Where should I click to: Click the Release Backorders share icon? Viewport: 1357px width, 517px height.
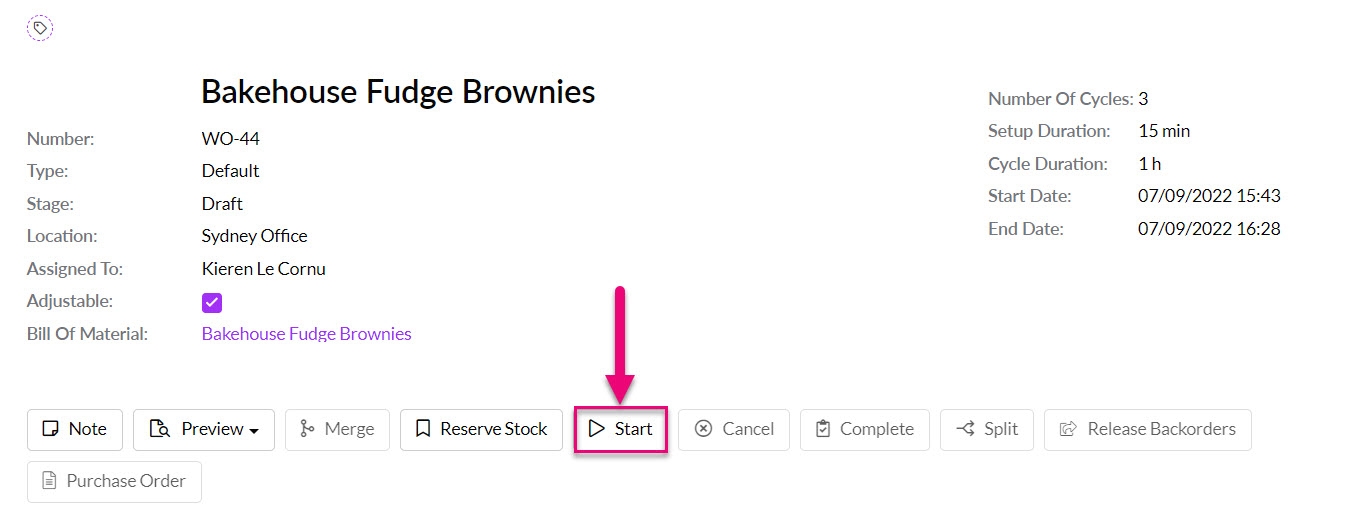tap(1068, 429)
